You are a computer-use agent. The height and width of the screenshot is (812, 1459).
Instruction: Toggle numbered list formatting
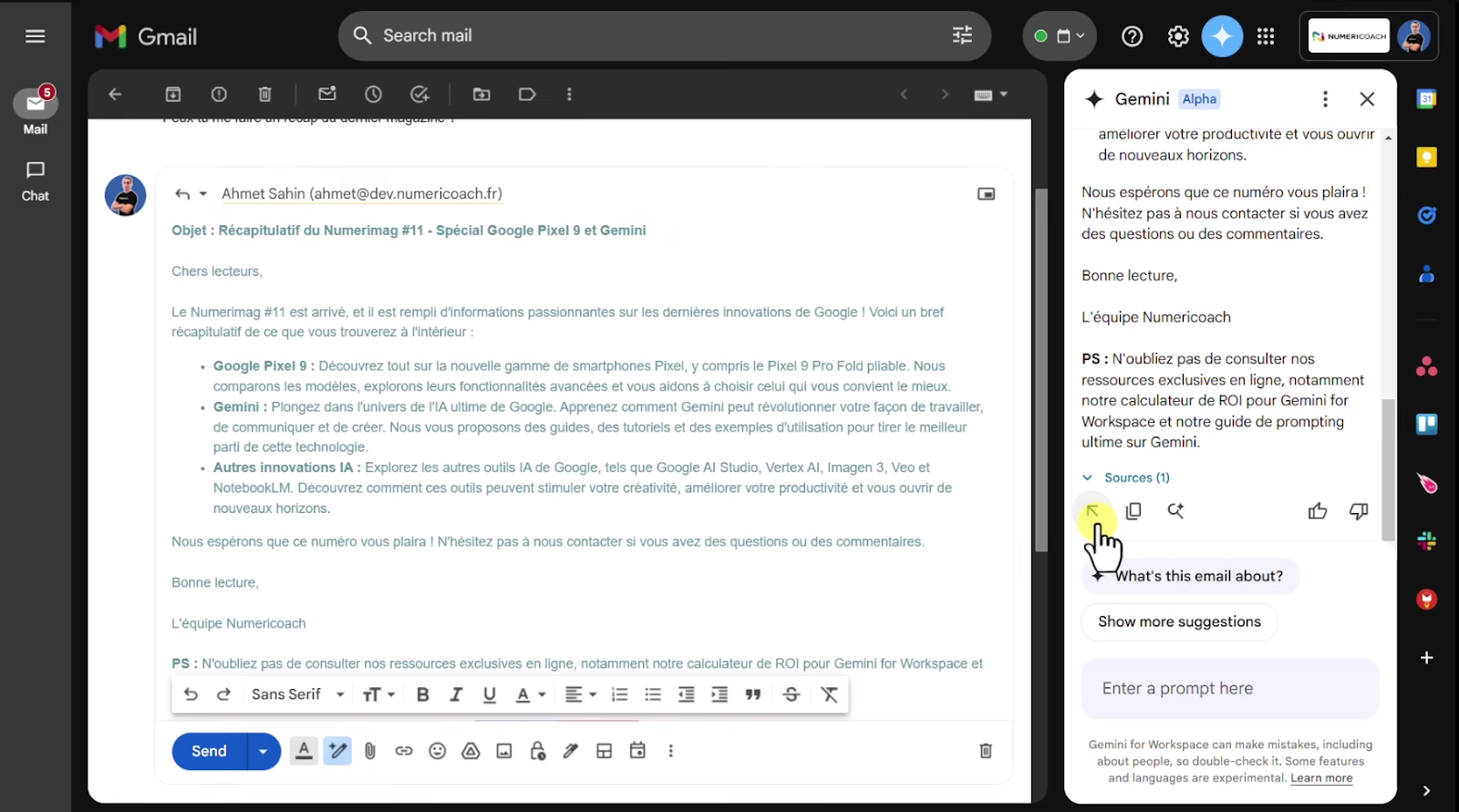pyautogui.click(x=619, y=694)
